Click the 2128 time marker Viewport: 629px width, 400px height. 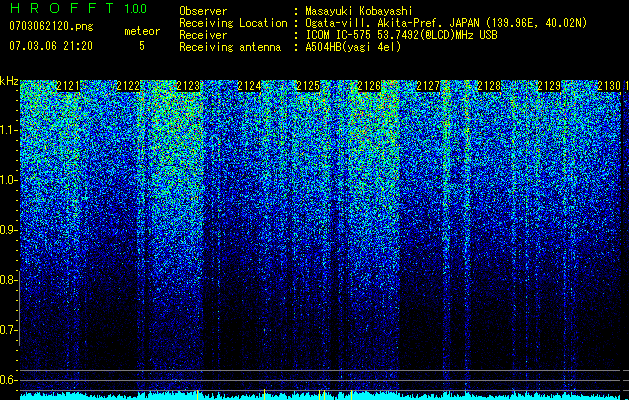[489, 86]
